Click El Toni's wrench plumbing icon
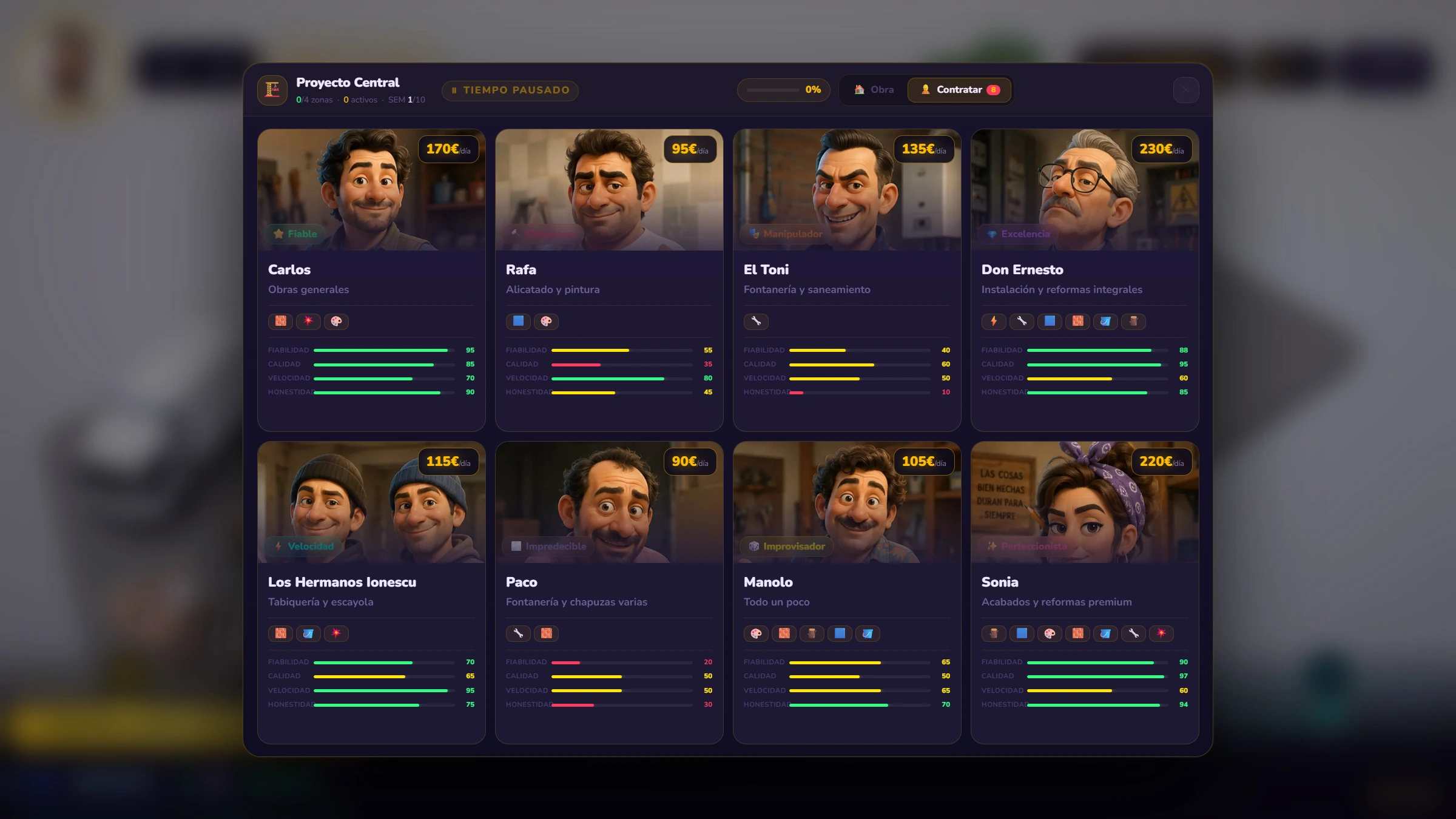The image size is (1456, 819). coord(756,321)
